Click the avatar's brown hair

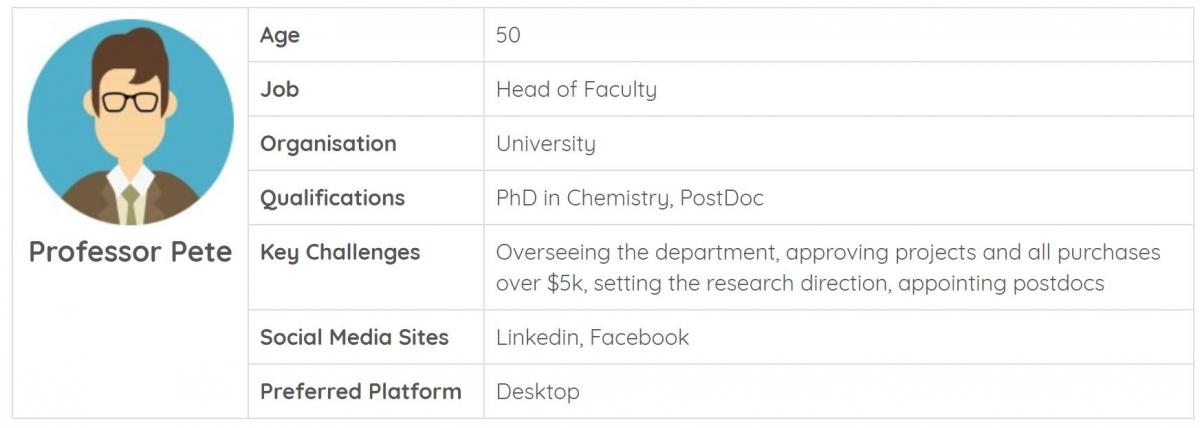click(x=130, y=60)
